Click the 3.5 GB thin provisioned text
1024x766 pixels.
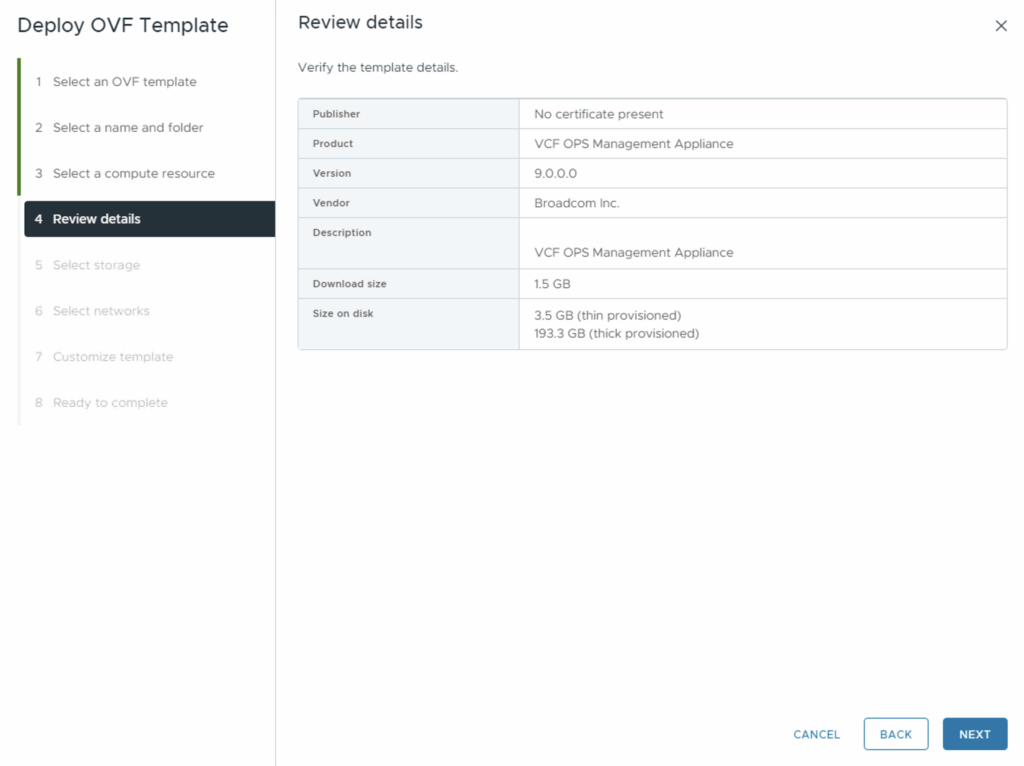(x=607, y=315)
